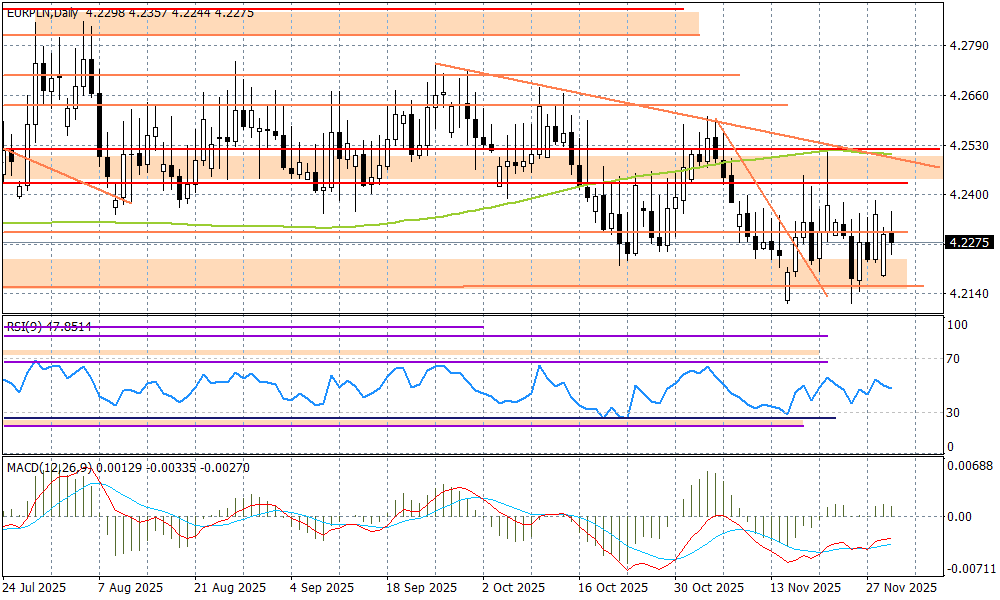Click the 18 Sep 2025 date label
This screenshot has width=1000, height=600.
(420, 588)
